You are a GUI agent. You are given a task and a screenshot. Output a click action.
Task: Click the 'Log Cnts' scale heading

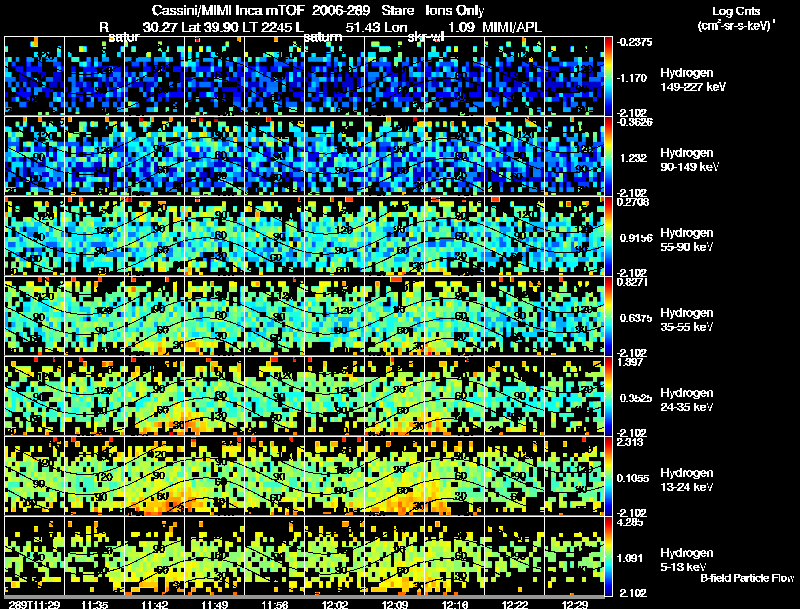736,11
